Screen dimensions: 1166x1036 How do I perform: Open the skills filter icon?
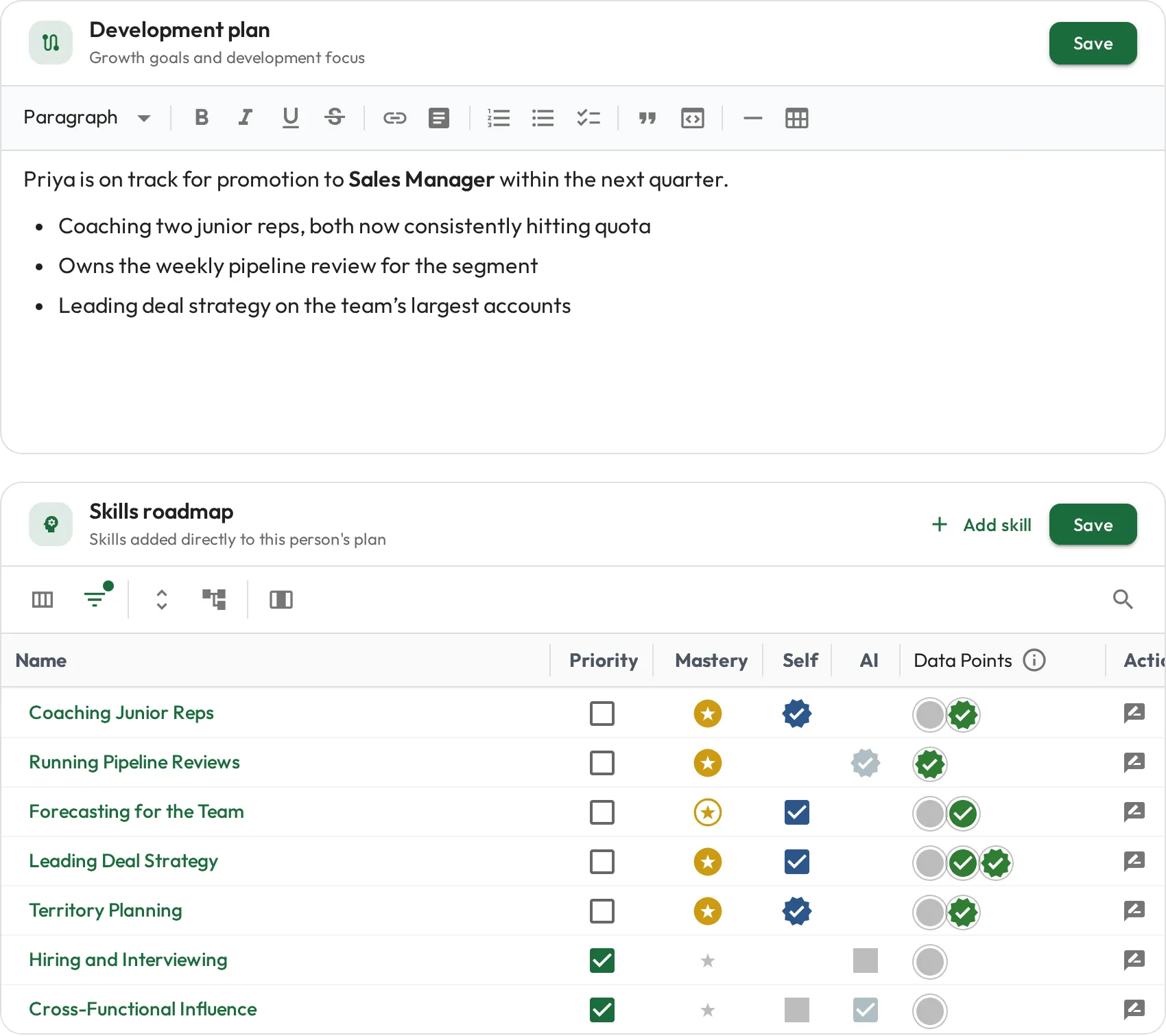point(96,598)
